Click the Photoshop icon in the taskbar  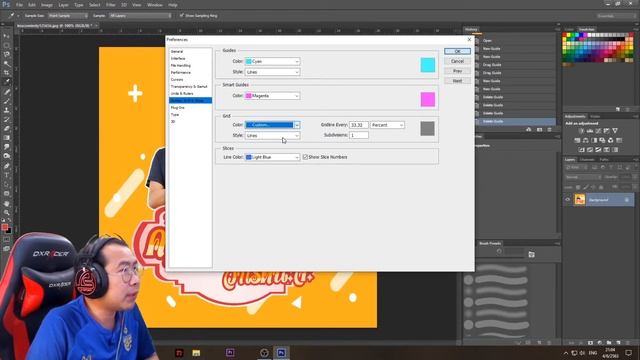click(x=281, y=352)
